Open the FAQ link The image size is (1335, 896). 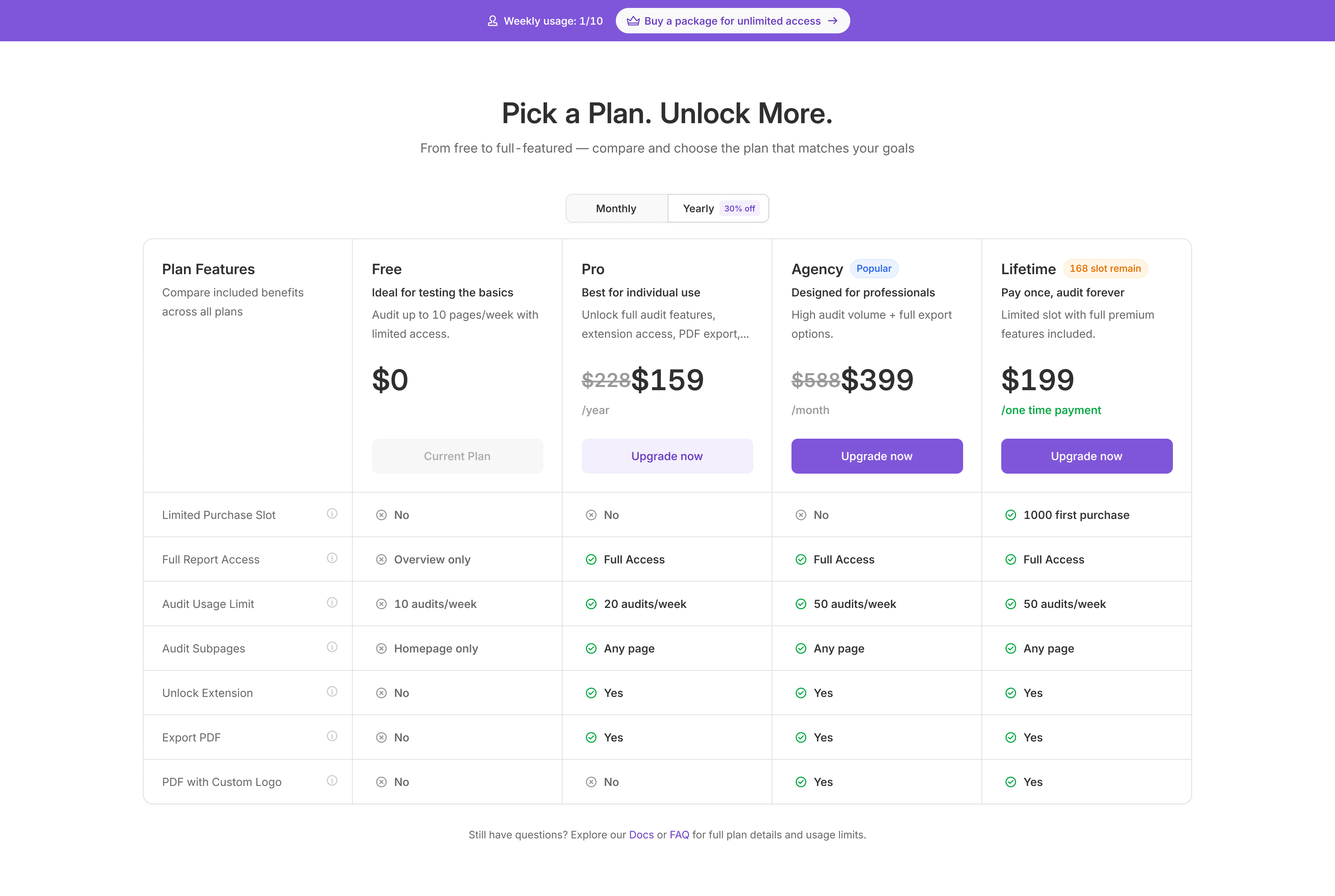tap(679, 835)
